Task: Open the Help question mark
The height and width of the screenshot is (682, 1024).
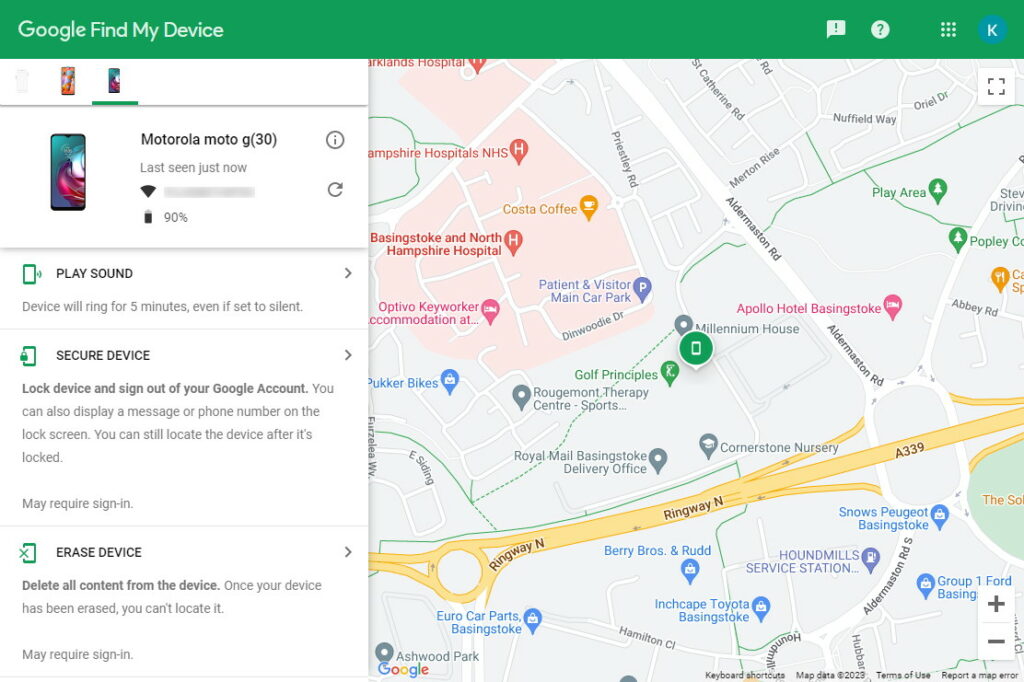Action: pyautogui.click(x=879, y=29)
